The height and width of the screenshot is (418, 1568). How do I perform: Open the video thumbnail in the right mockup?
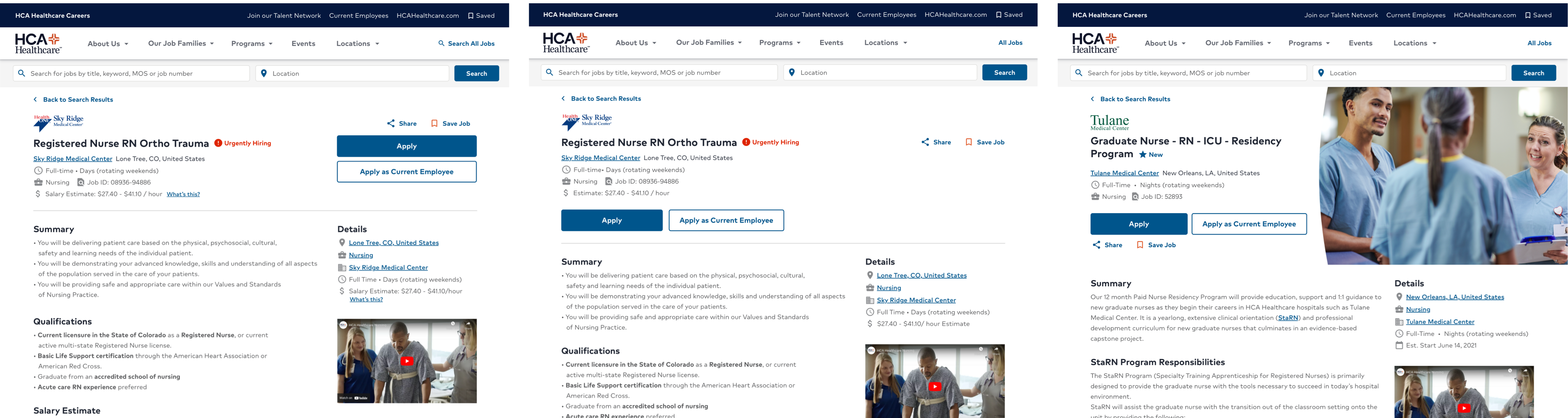pos(1464,392)
